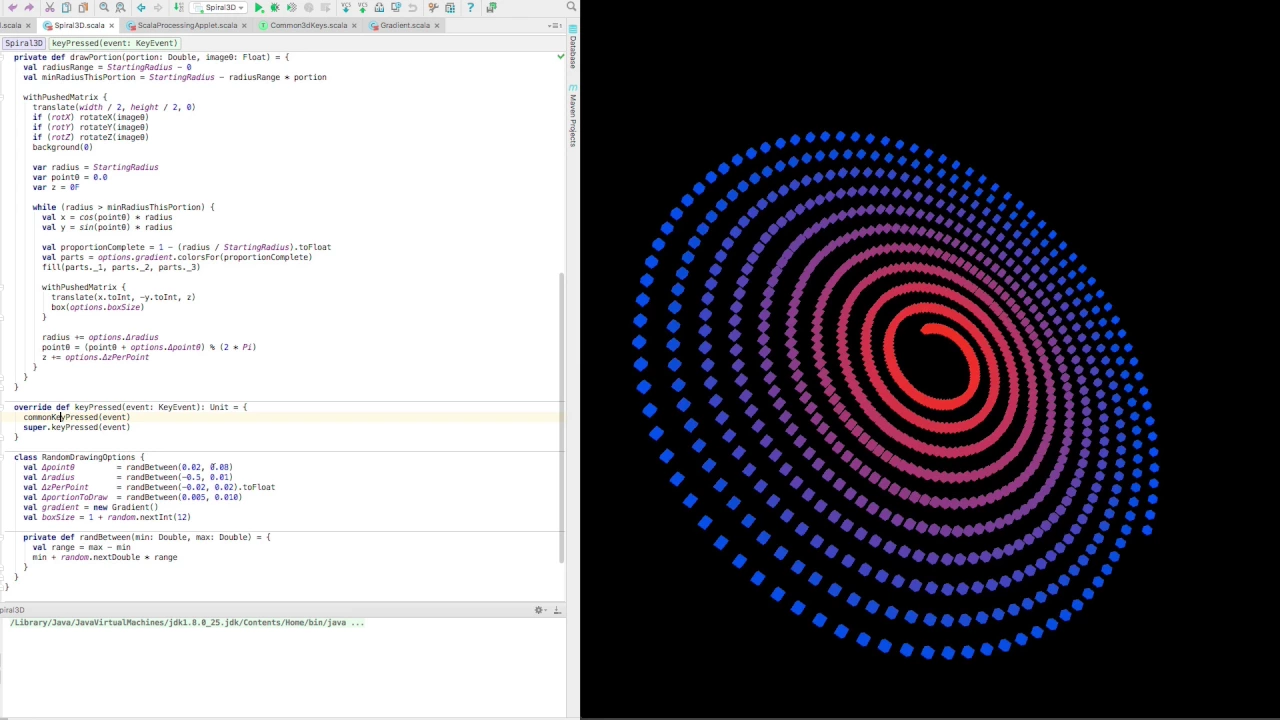Click inside the commonKeyPressed(event) line
This screenshot has height=720, width=1280.
(77, 417)
